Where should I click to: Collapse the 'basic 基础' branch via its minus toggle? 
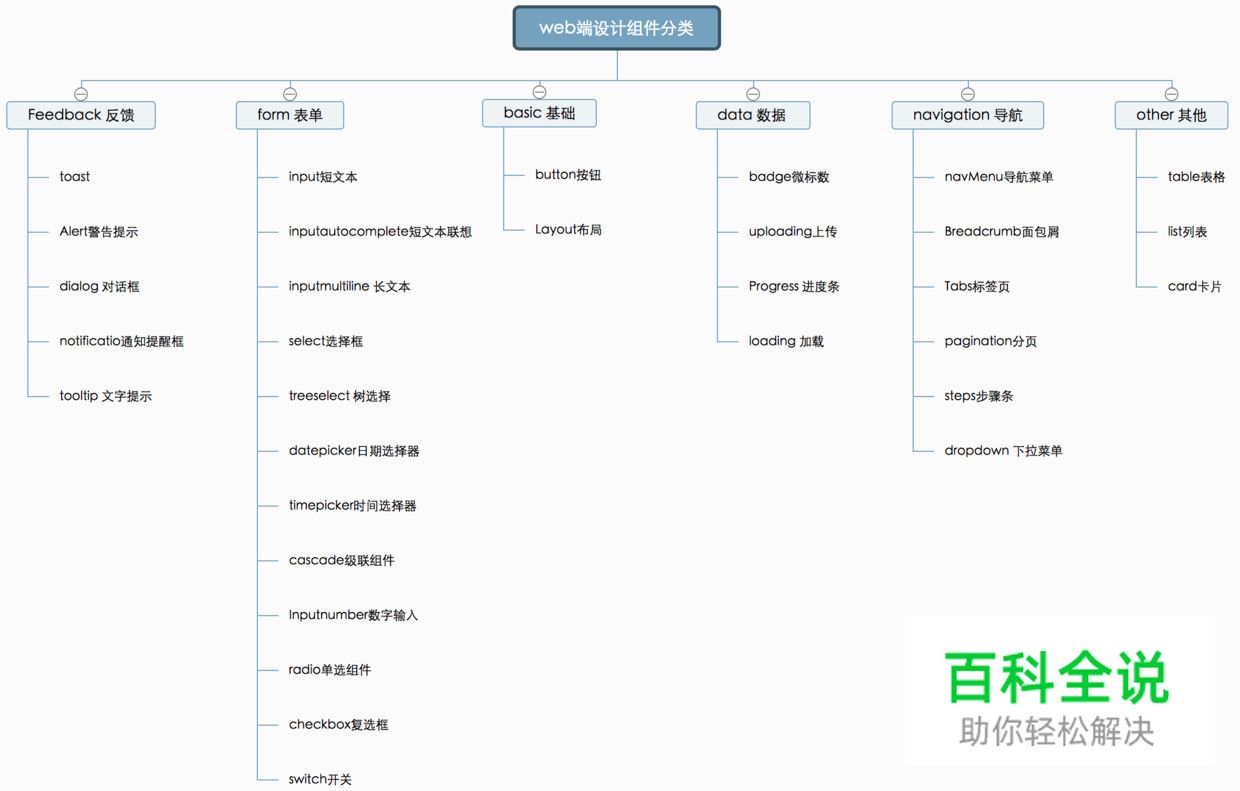coord(538,91)
